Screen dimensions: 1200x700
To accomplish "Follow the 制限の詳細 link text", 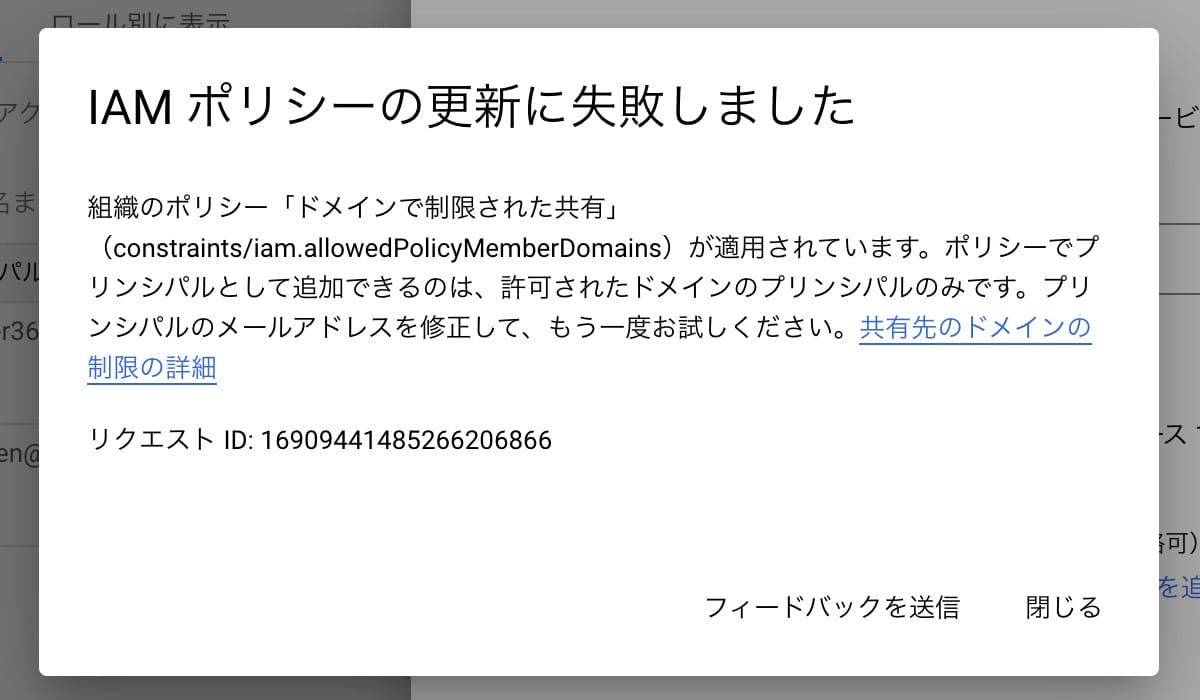I will click(152, 368).
